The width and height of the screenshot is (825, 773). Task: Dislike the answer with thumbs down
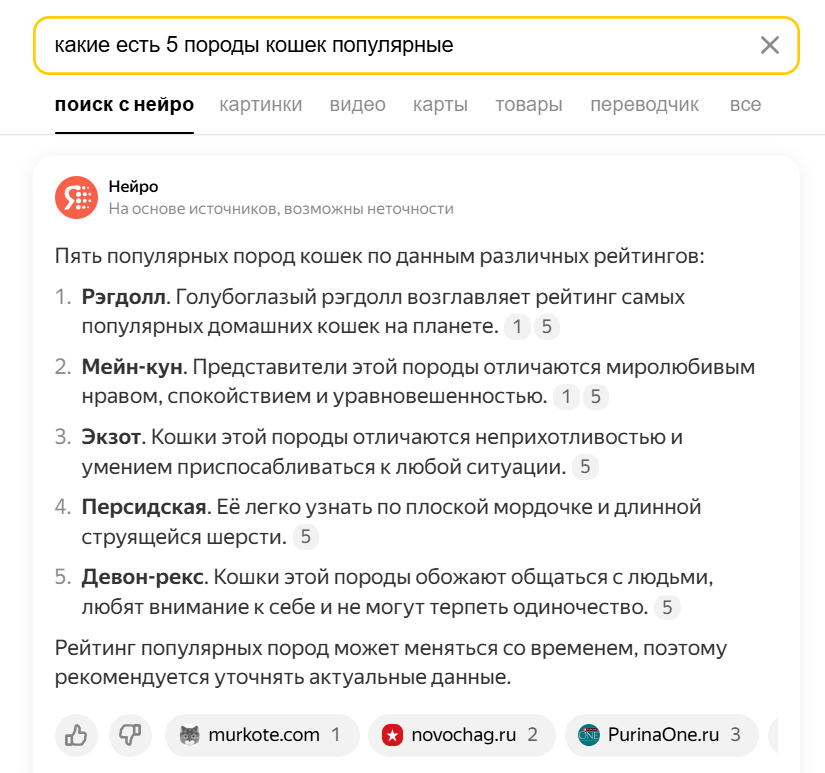point(130,736)
